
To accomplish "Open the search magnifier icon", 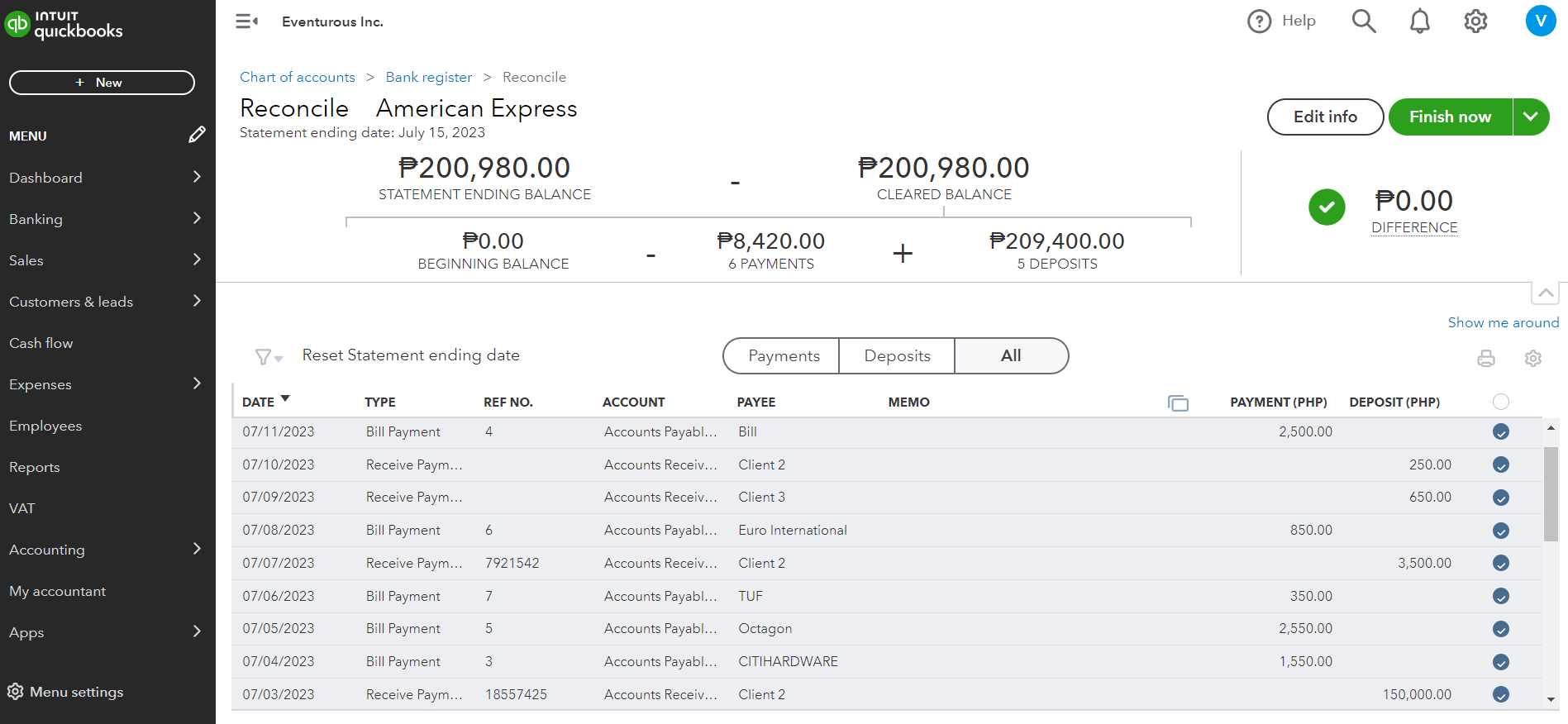I will point(1363,21).
